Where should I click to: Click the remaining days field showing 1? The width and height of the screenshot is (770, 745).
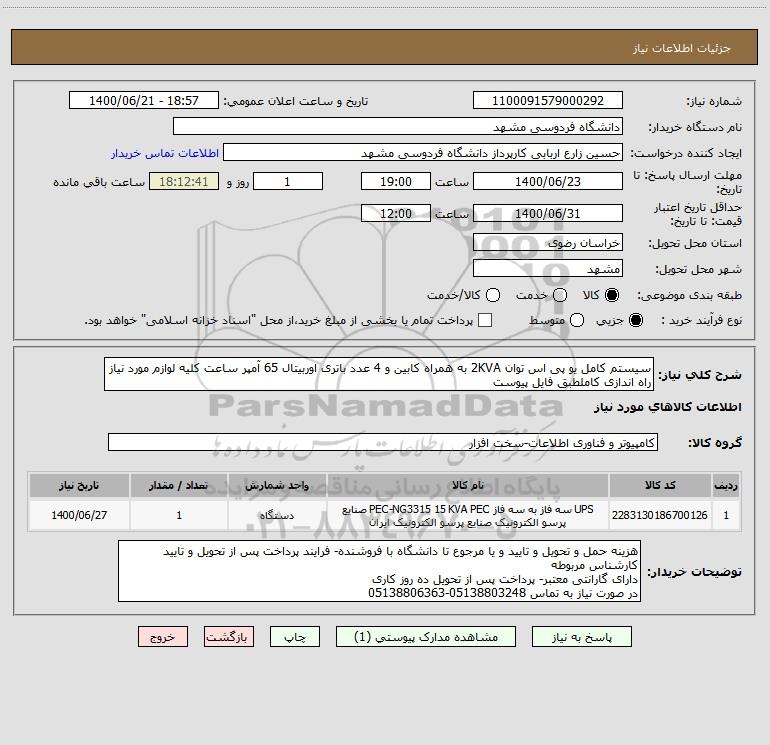tap(288, 182)
